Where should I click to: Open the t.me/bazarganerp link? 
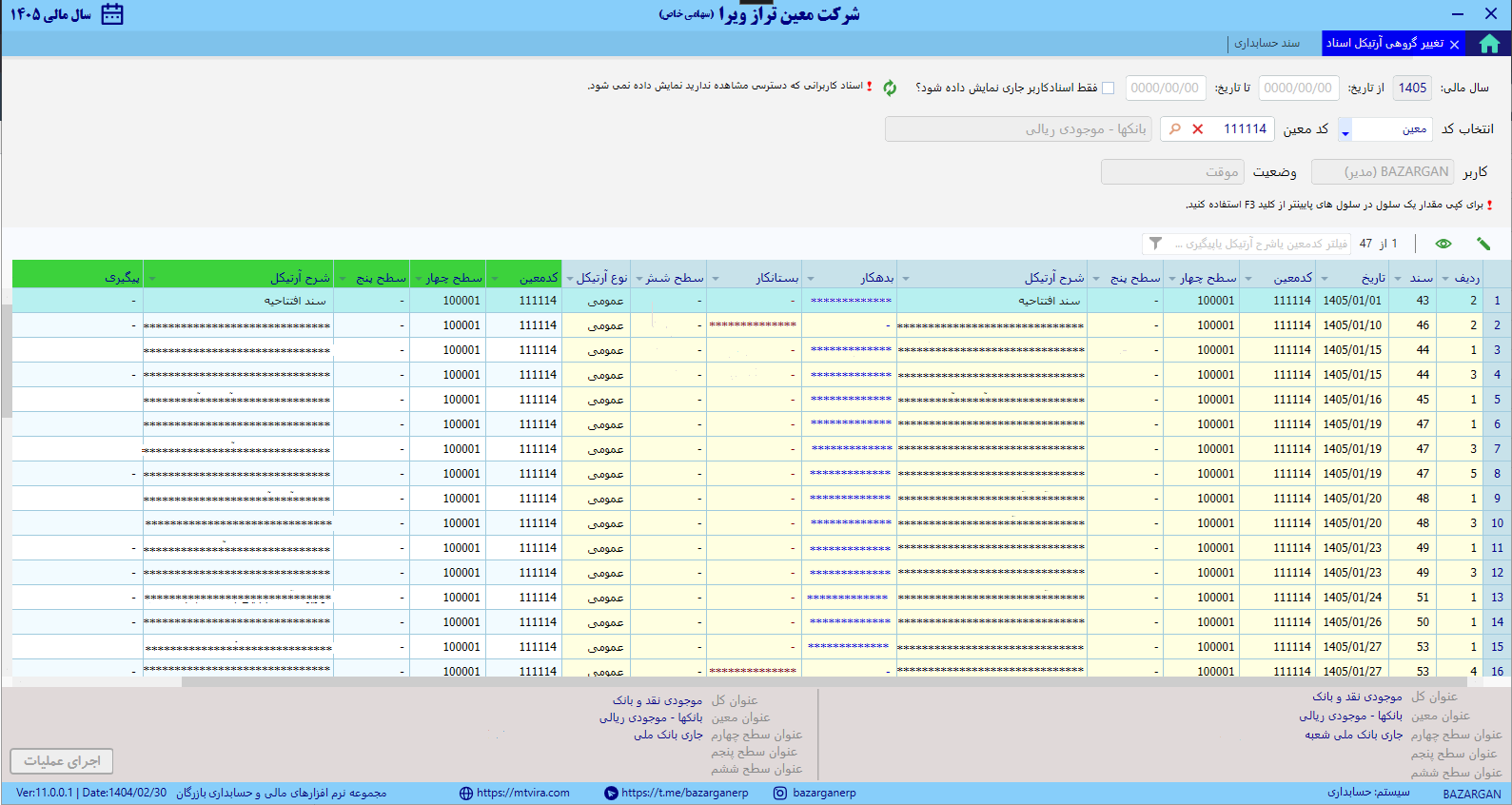pos(685,793)
